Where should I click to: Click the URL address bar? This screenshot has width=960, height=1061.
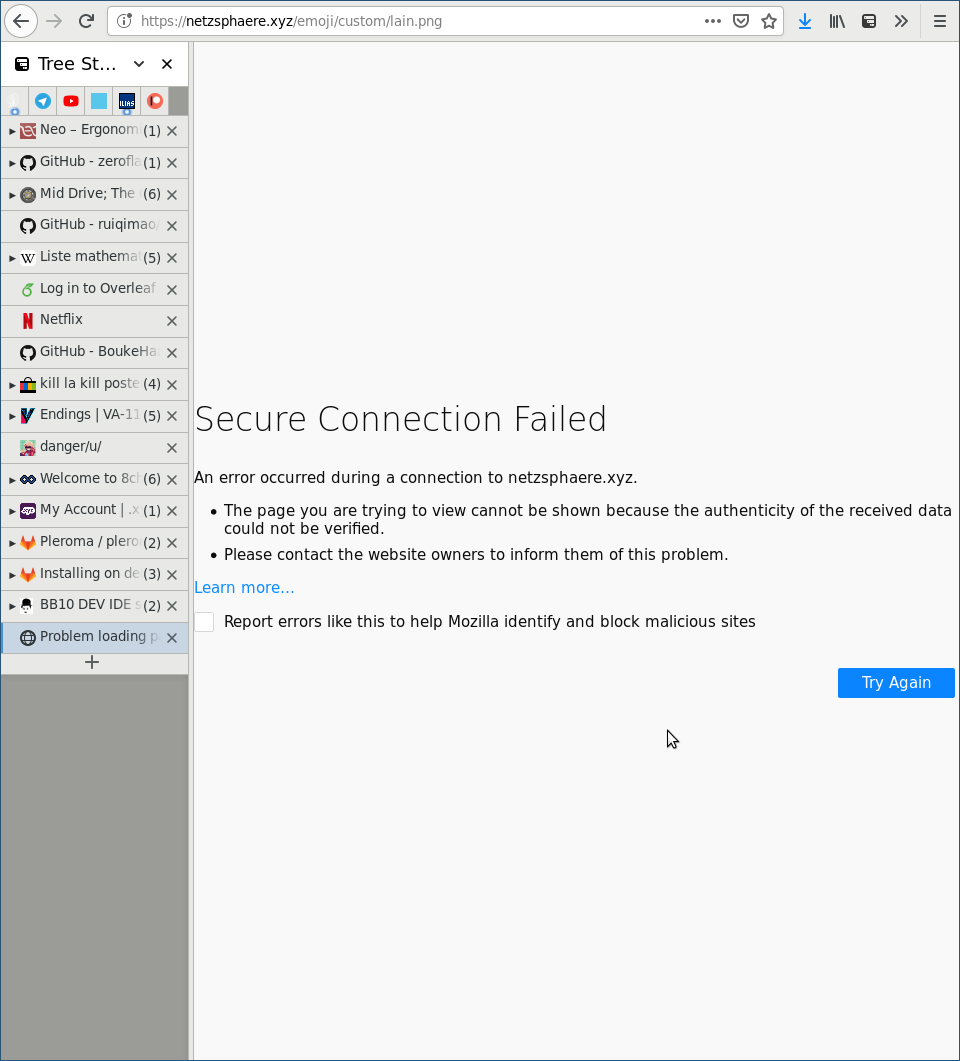pyautogui.click(x=400, y=21)
